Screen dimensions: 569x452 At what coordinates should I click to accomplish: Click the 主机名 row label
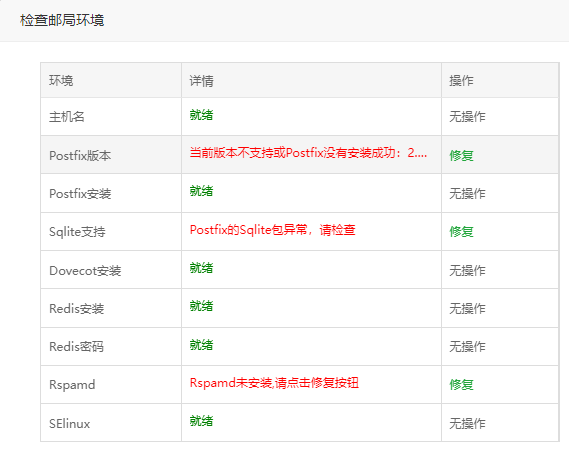tap(67, 117)
